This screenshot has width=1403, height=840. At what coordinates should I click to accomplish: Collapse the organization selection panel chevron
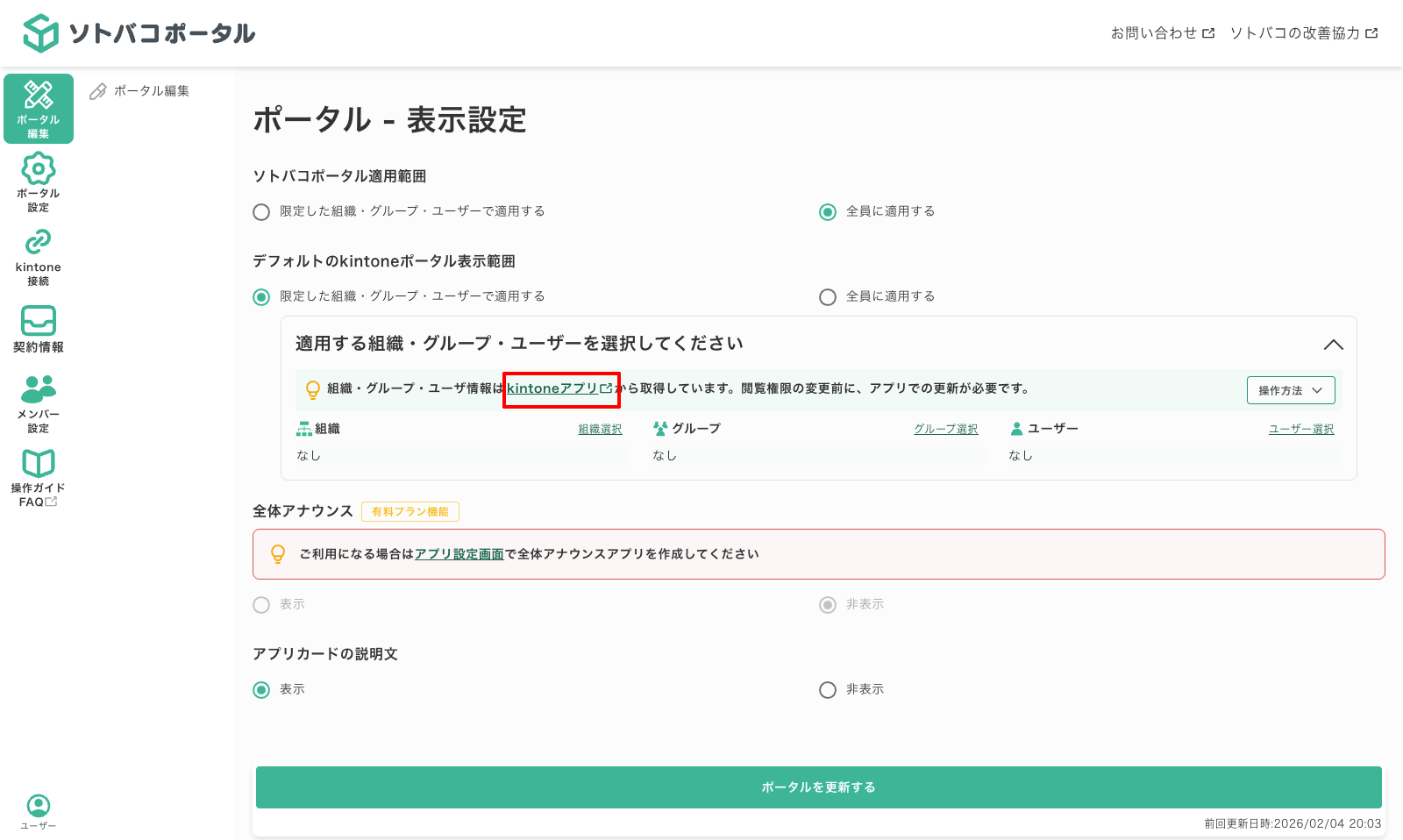1335,345
